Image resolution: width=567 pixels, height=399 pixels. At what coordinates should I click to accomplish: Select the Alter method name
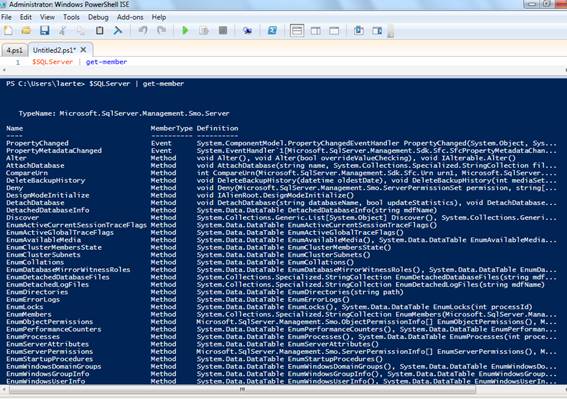click(x=16, y=158)
